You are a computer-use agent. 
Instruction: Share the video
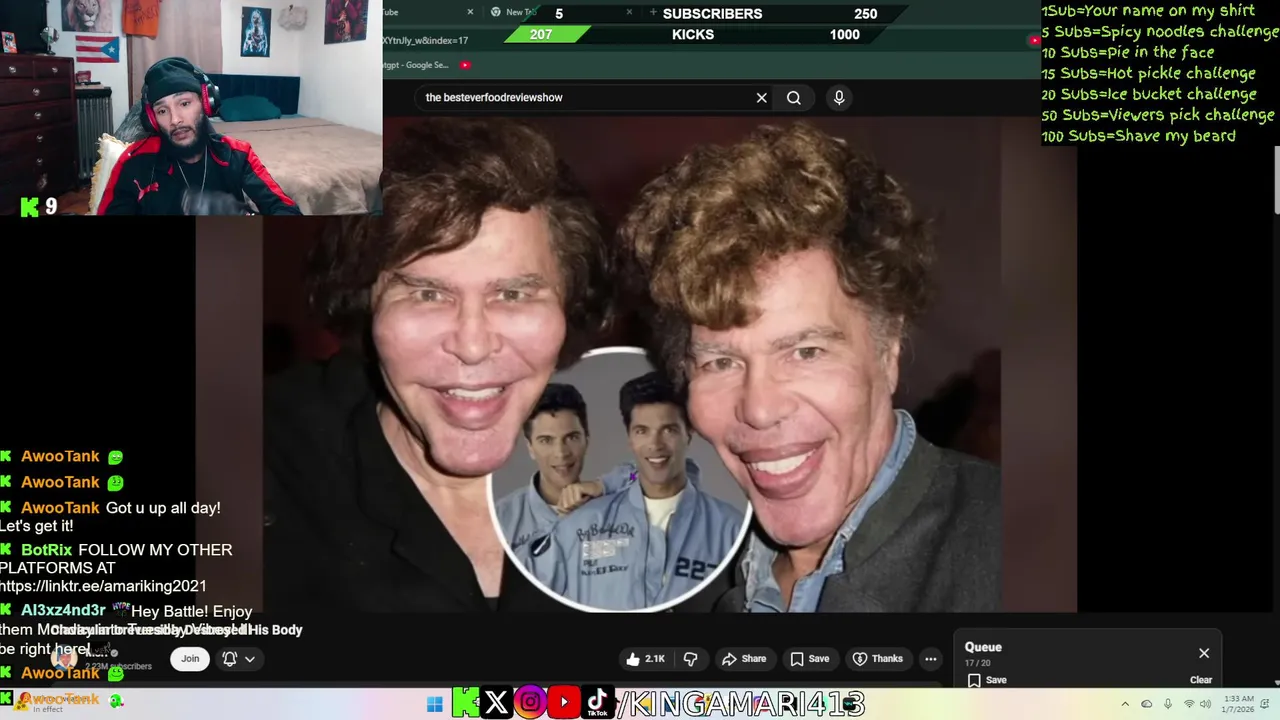pos(744,659)
